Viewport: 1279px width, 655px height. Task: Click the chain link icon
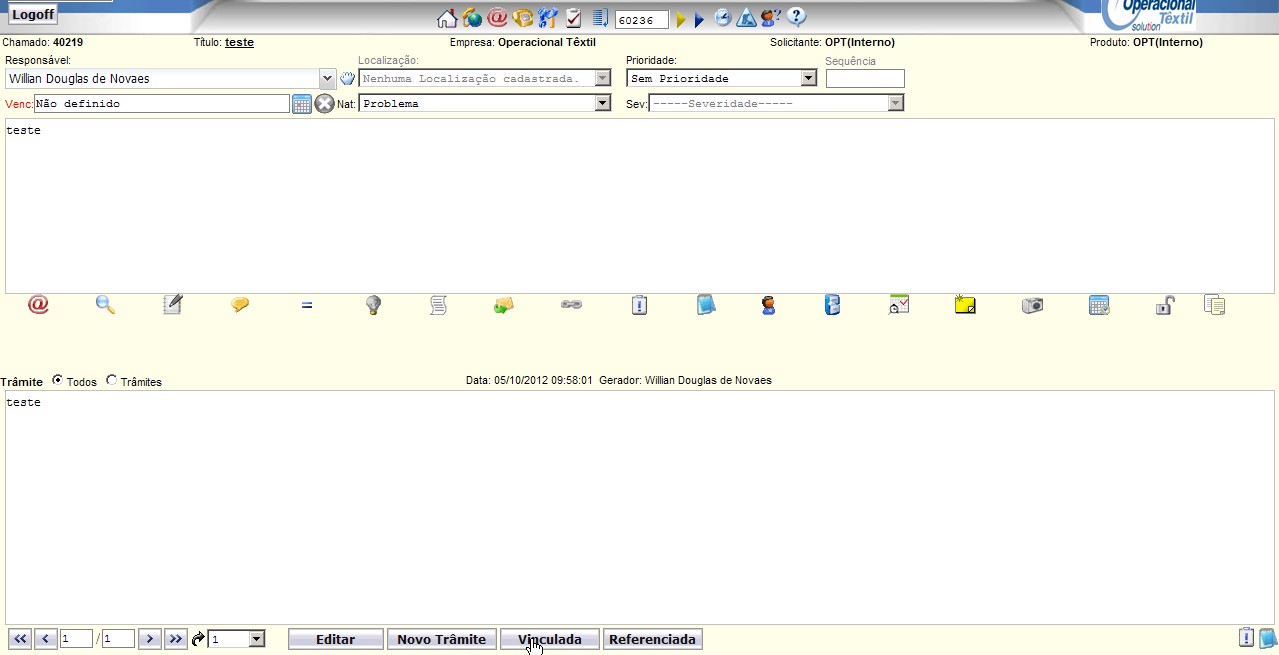coord(571,305)
